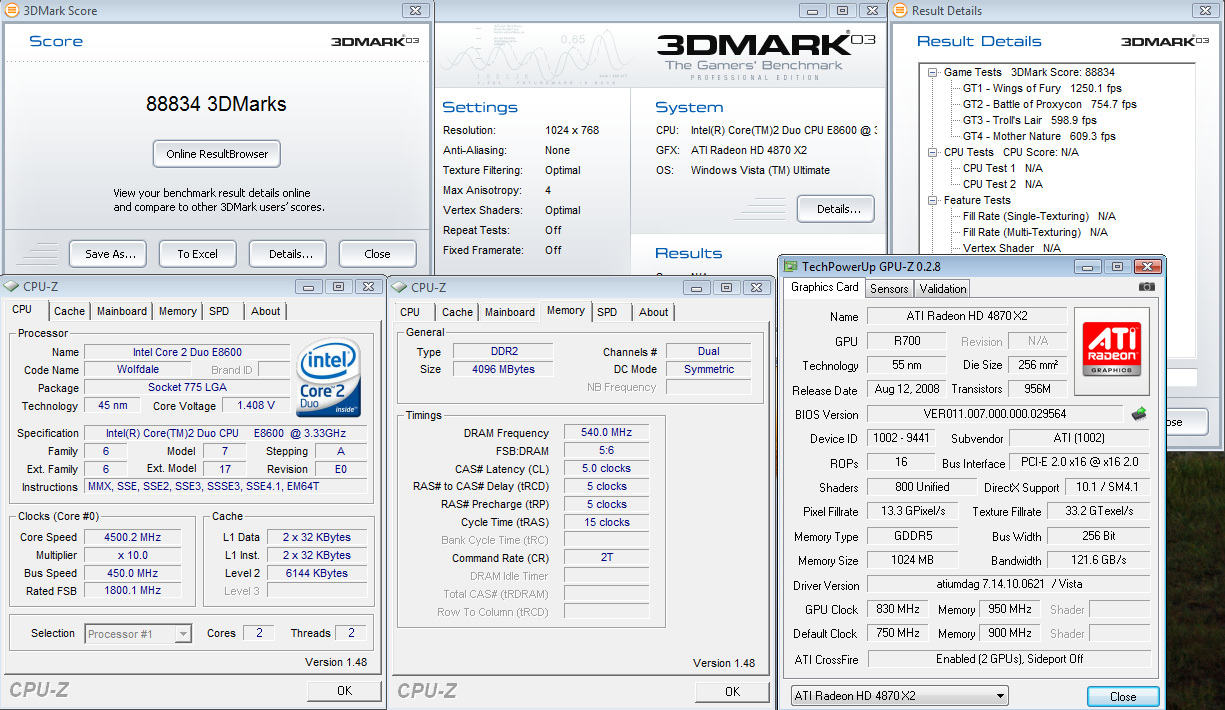Close the 3DMark Score window via X
The height and width of the screenshot is (710, 1225).
point(415,11)
